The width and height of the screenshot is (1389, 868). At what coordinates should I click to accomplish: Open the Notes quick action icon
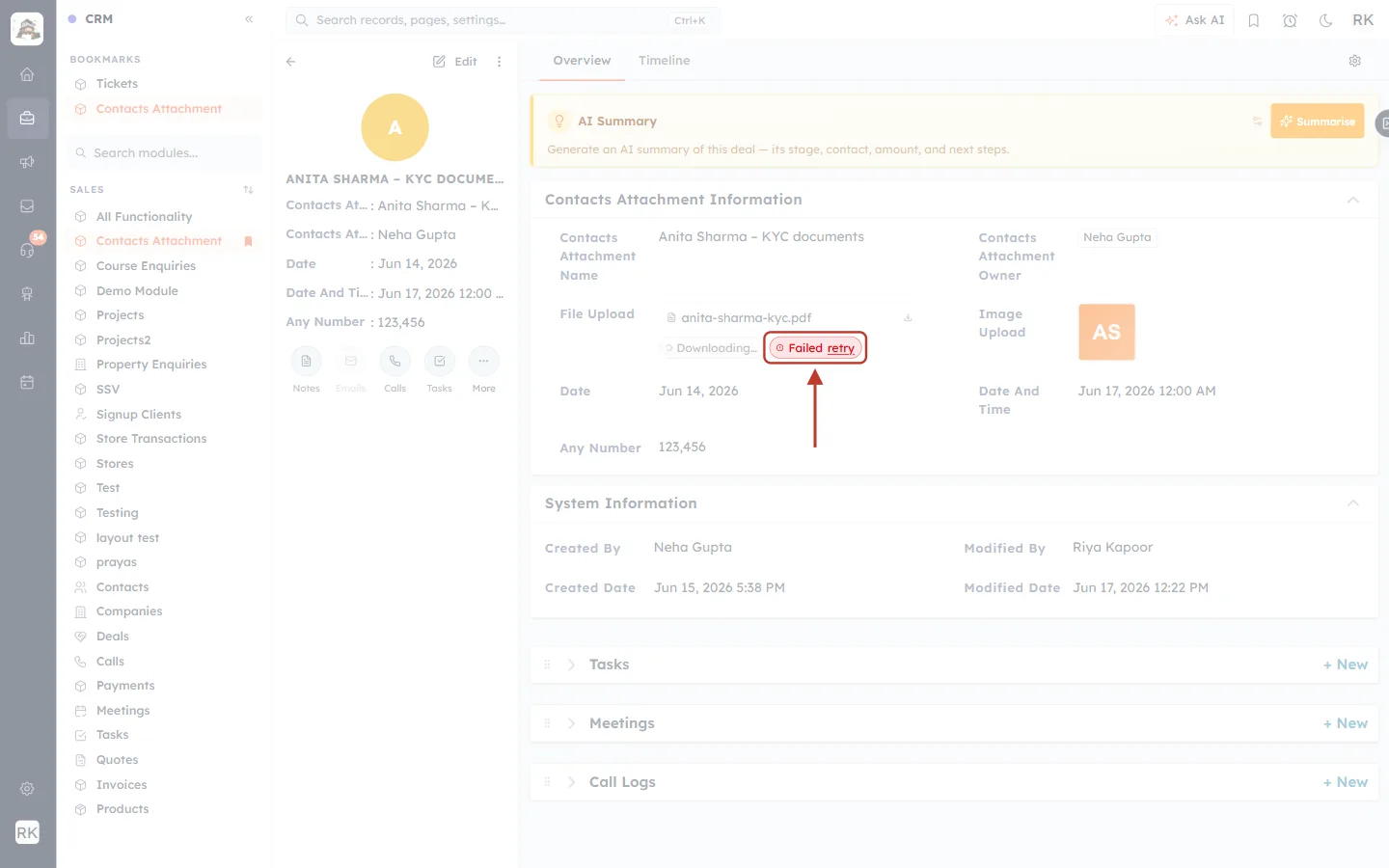[306, 361]
